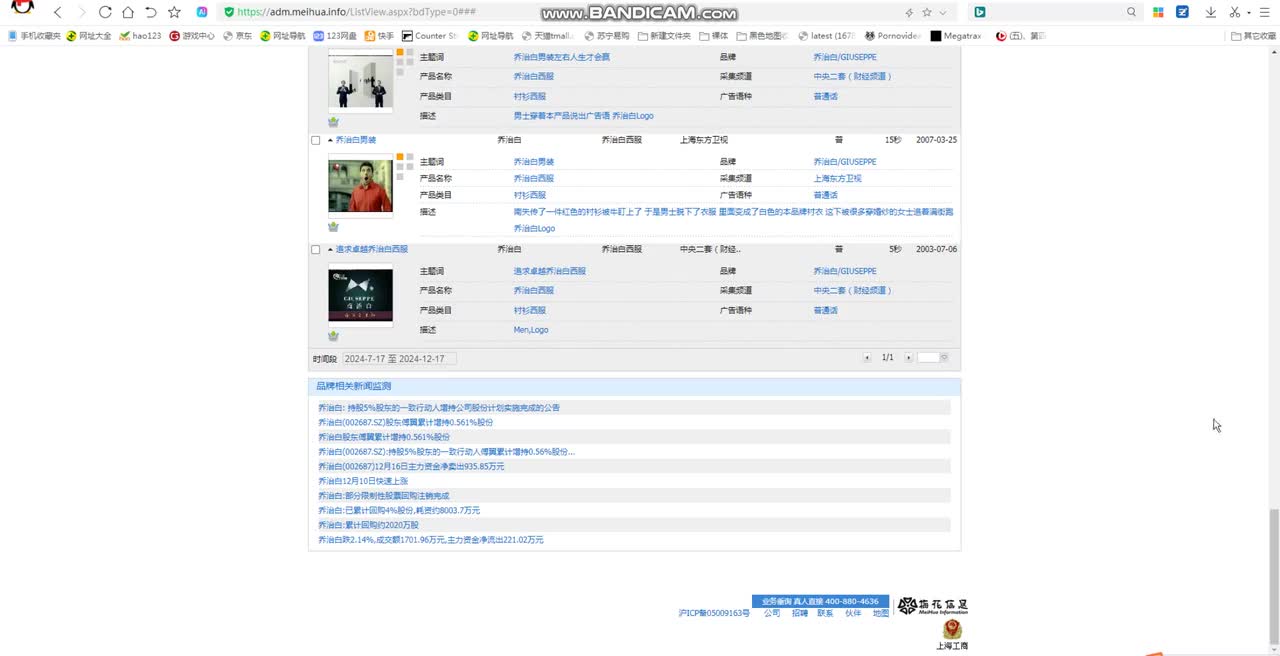Open the 招聘 footer link
Image resolution: width=1280 pixels, height=656 pixels.
[x=800, y=613]
